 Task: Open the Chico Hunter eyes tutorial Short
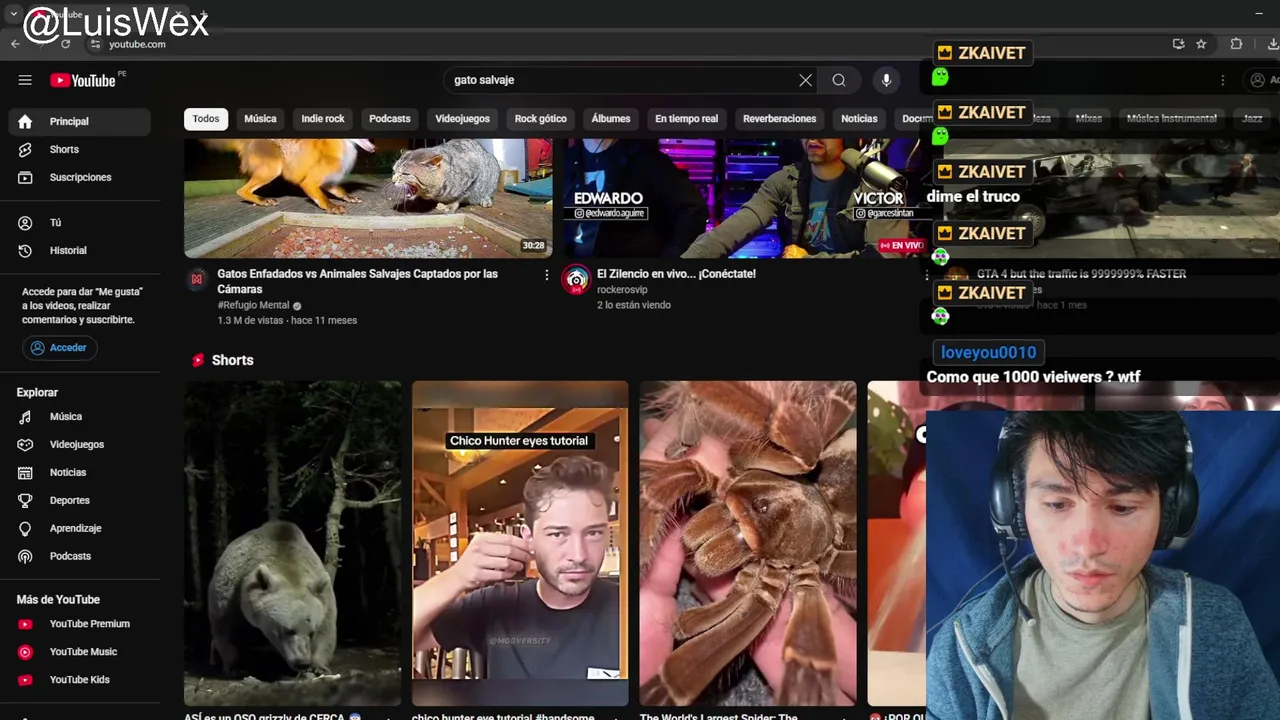520,543
